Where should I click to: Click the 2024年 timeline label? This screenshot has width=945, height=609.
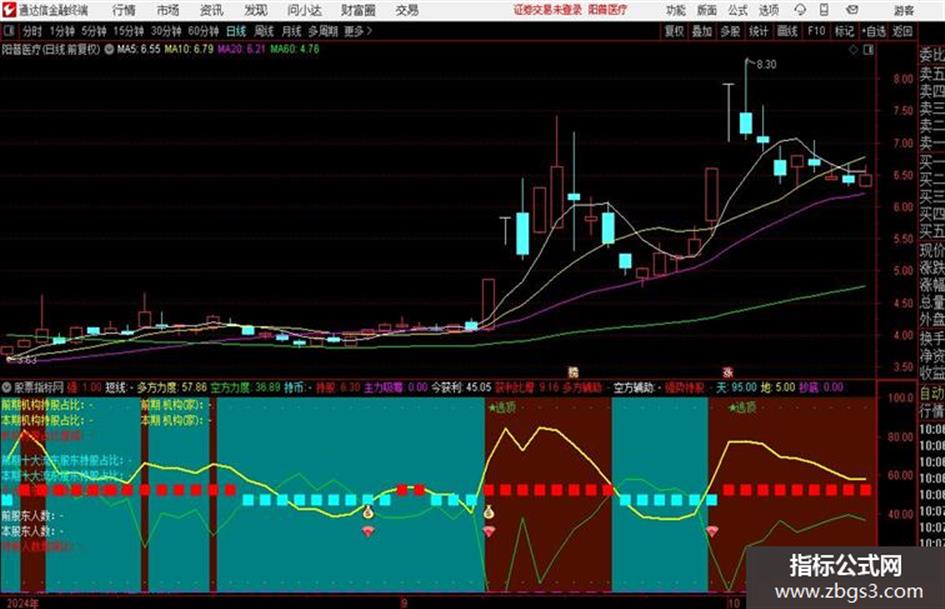(x=23, y=603)
